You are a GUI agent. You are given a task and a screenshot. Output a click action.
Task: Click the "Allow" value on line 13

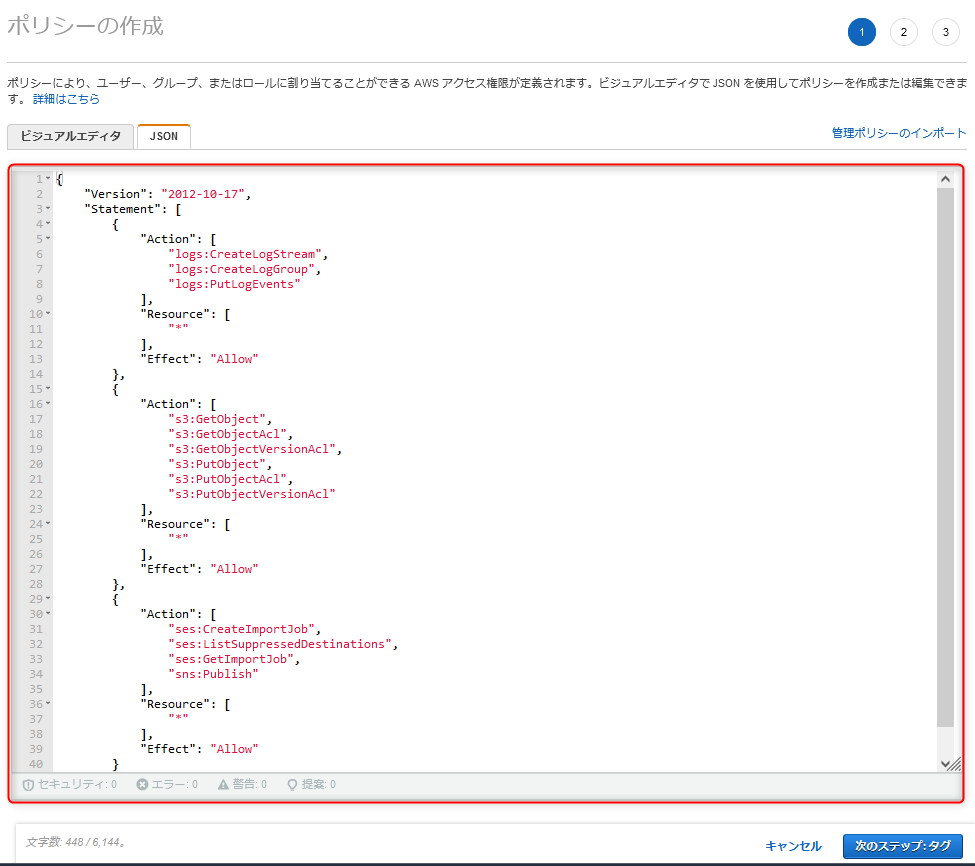(x=234, y=359)
